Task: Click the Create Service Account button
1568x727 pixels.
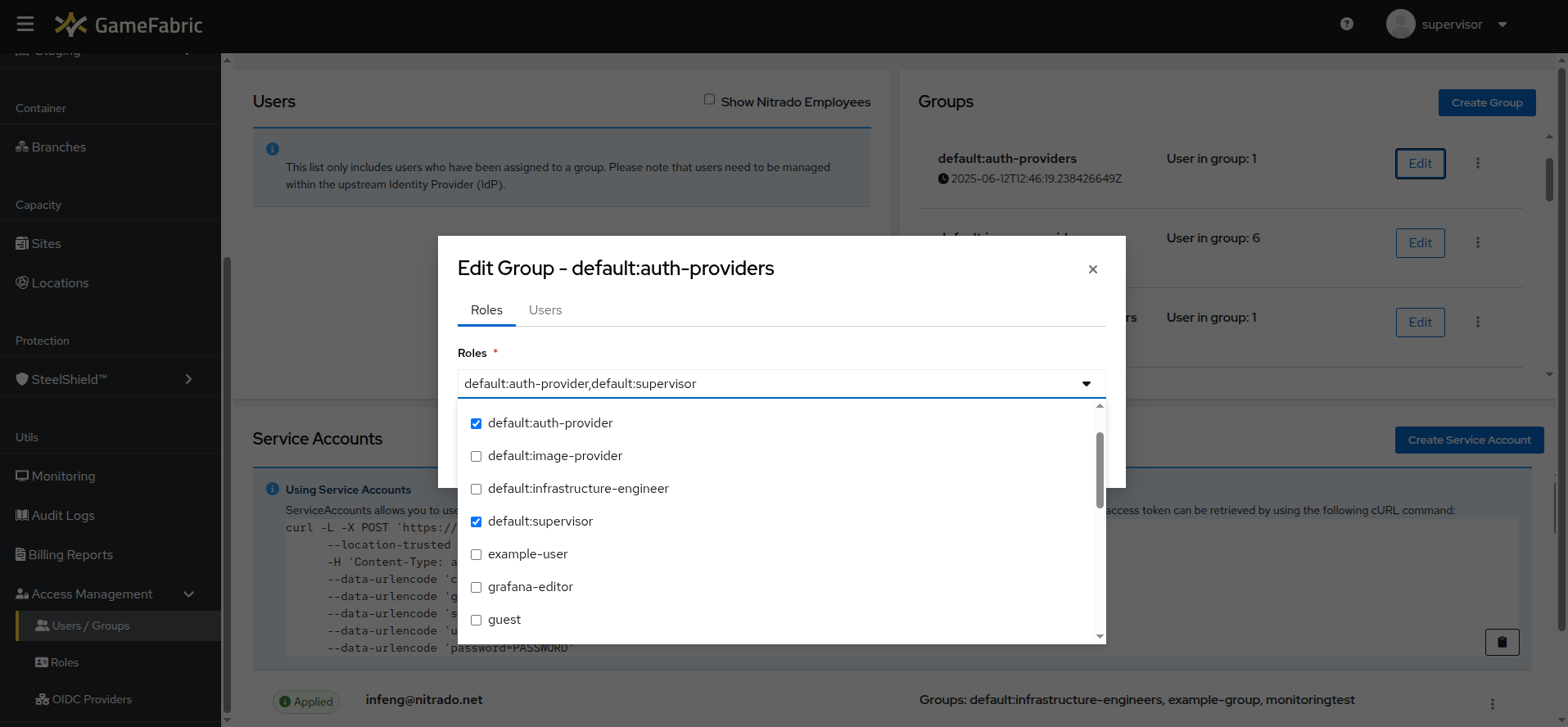Action: (1469, 440)
